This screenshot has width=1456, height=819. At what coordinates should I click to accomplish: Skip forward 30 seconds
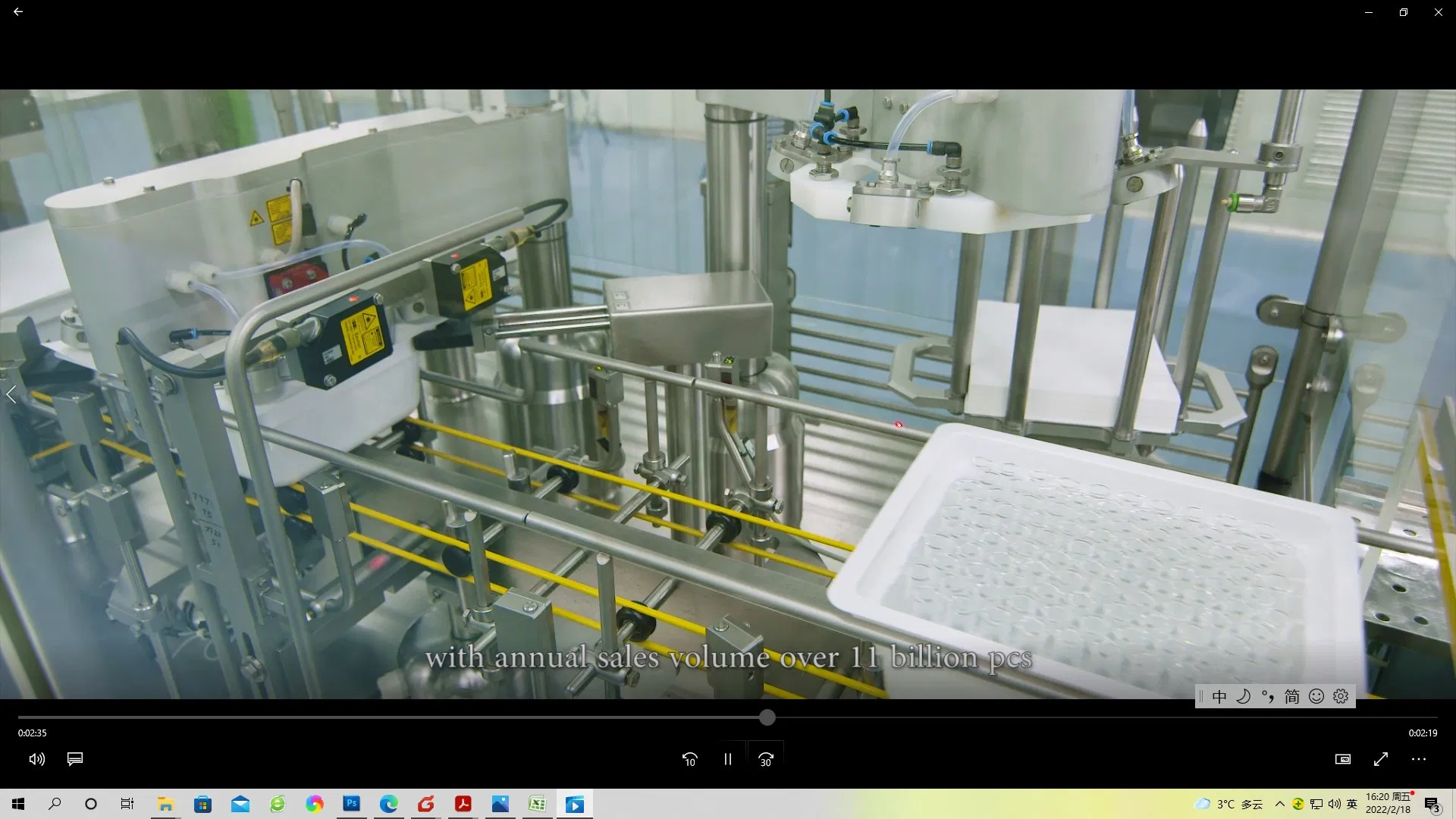point(766,759)
